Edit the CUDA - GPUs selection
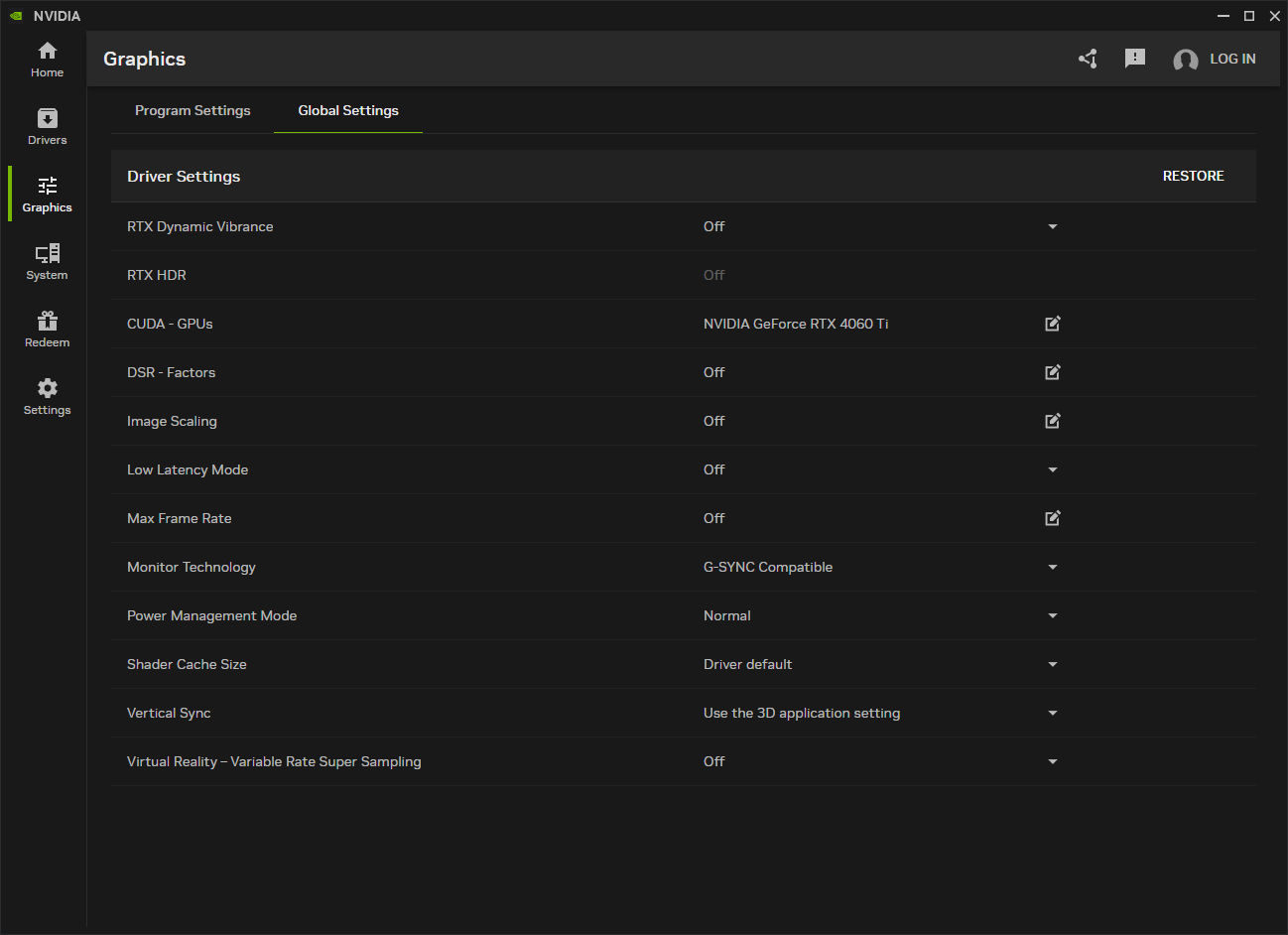The width and height of the screenshot is (1288, 935). (1052, 324)
